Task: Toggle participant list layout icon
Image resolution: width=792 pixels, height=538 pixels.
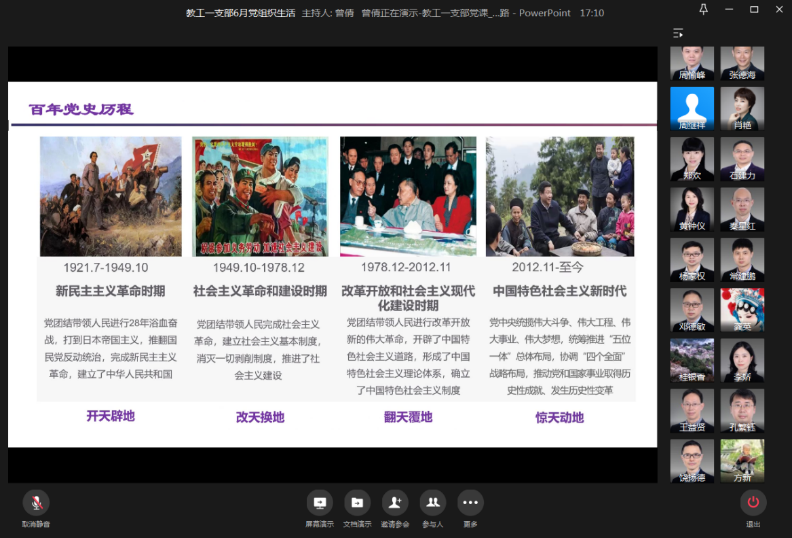Action: pos(678,33)
